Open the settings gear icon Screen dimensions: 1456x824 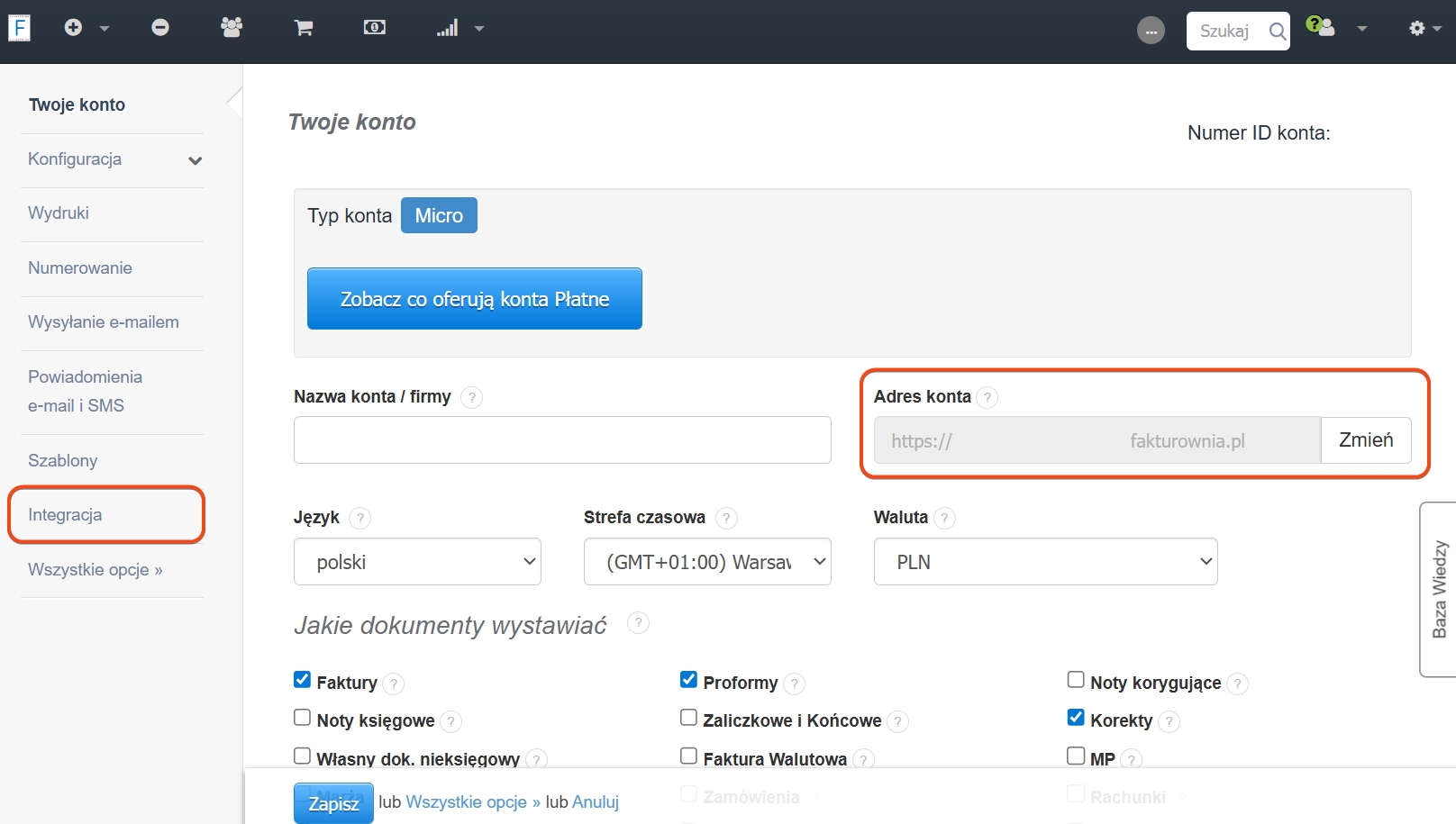coord(1417,28)
